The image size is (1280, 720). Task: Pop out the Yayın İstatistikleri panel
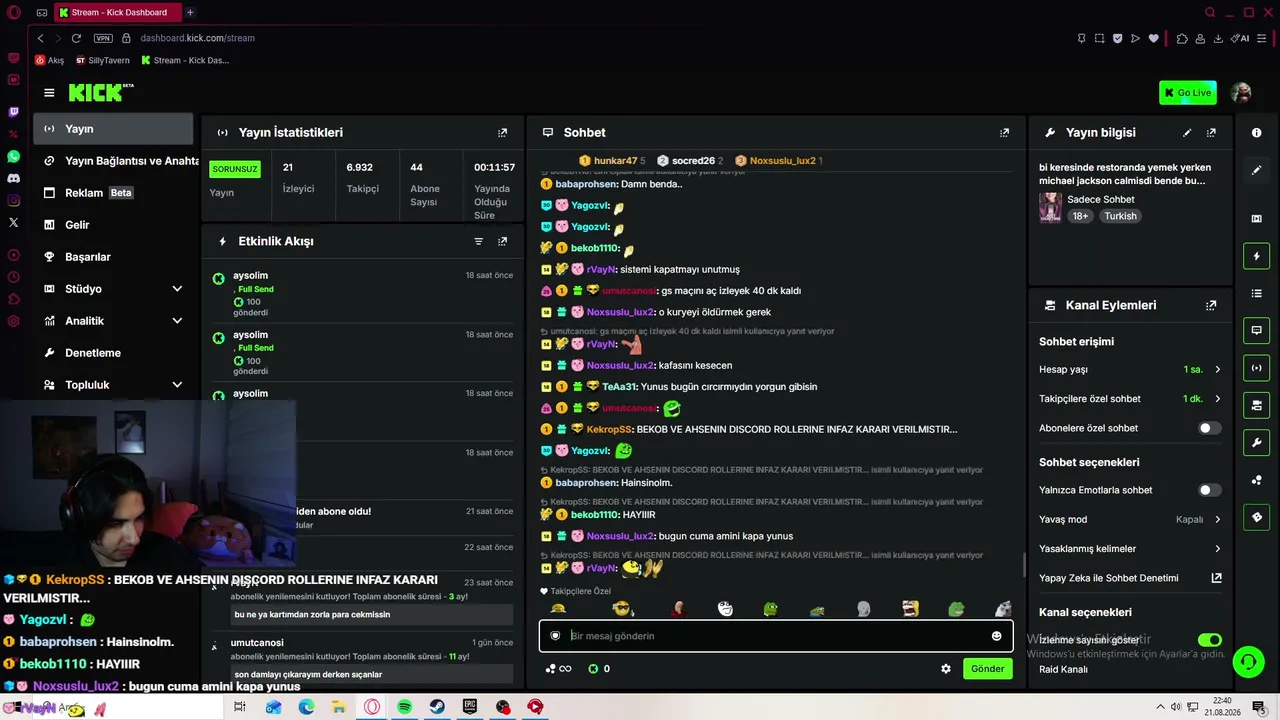click(x=502, y=132)
